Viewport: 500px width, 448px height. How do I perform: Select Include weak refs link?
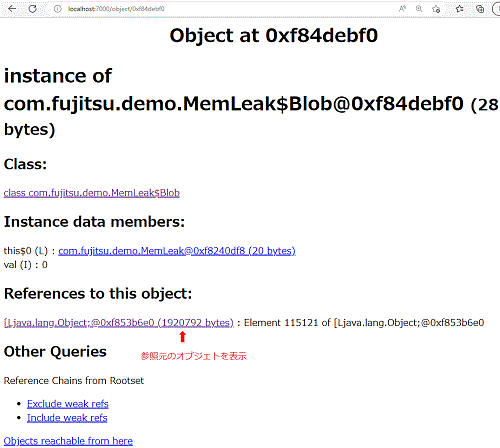point(67,418)
